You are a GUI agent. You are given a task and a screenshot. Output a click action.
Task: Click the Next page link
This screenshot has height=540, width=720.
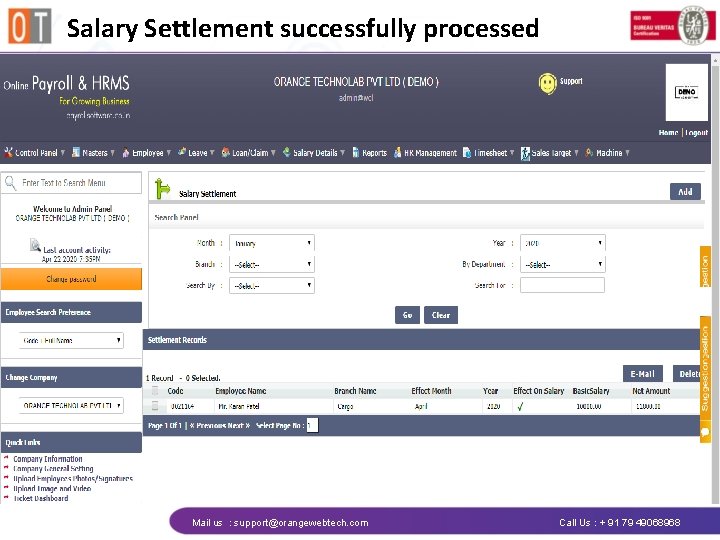[238, 426]
